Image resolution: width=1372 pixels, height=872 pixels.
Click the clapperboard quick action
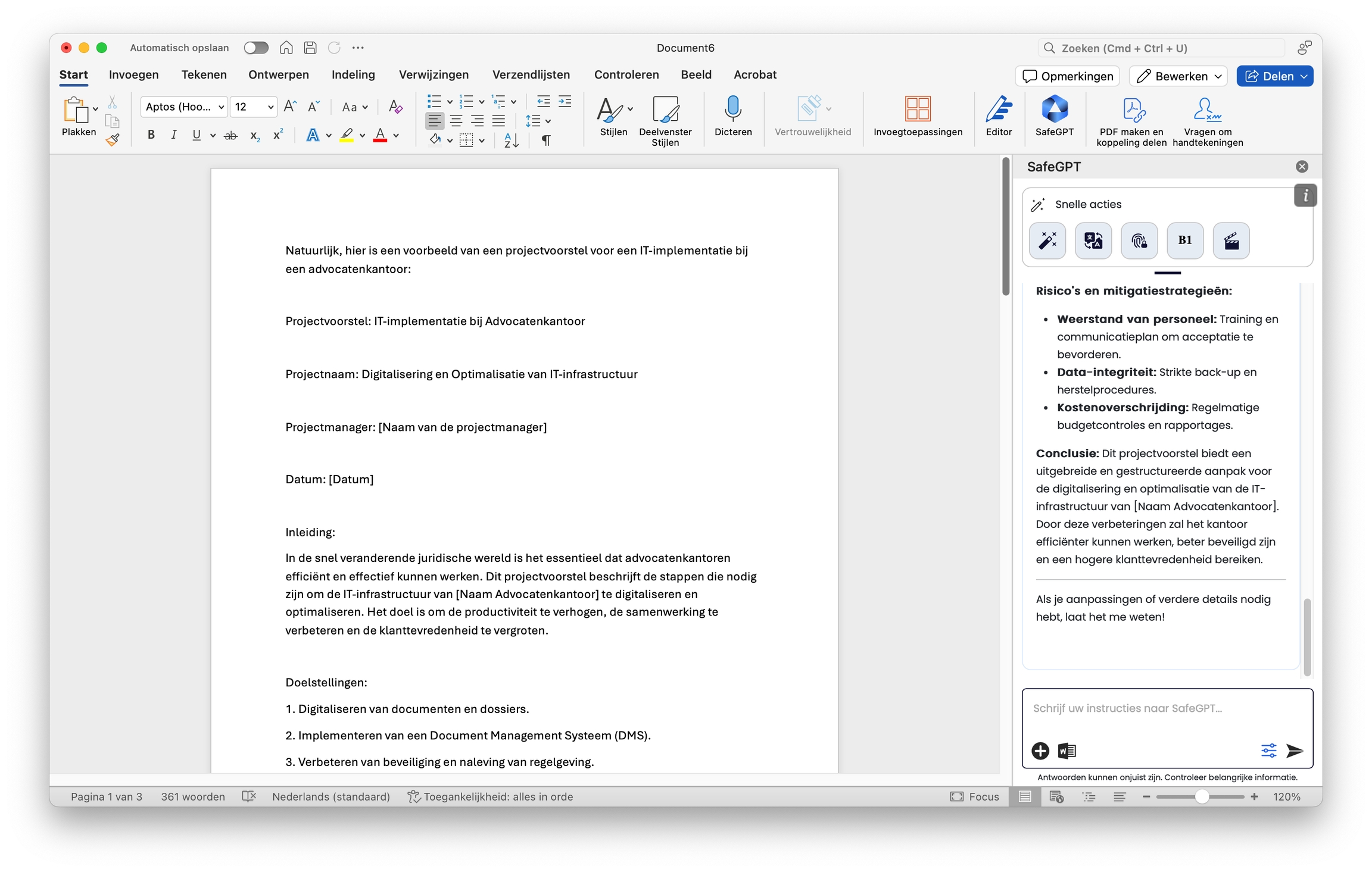coord(1231,240)
